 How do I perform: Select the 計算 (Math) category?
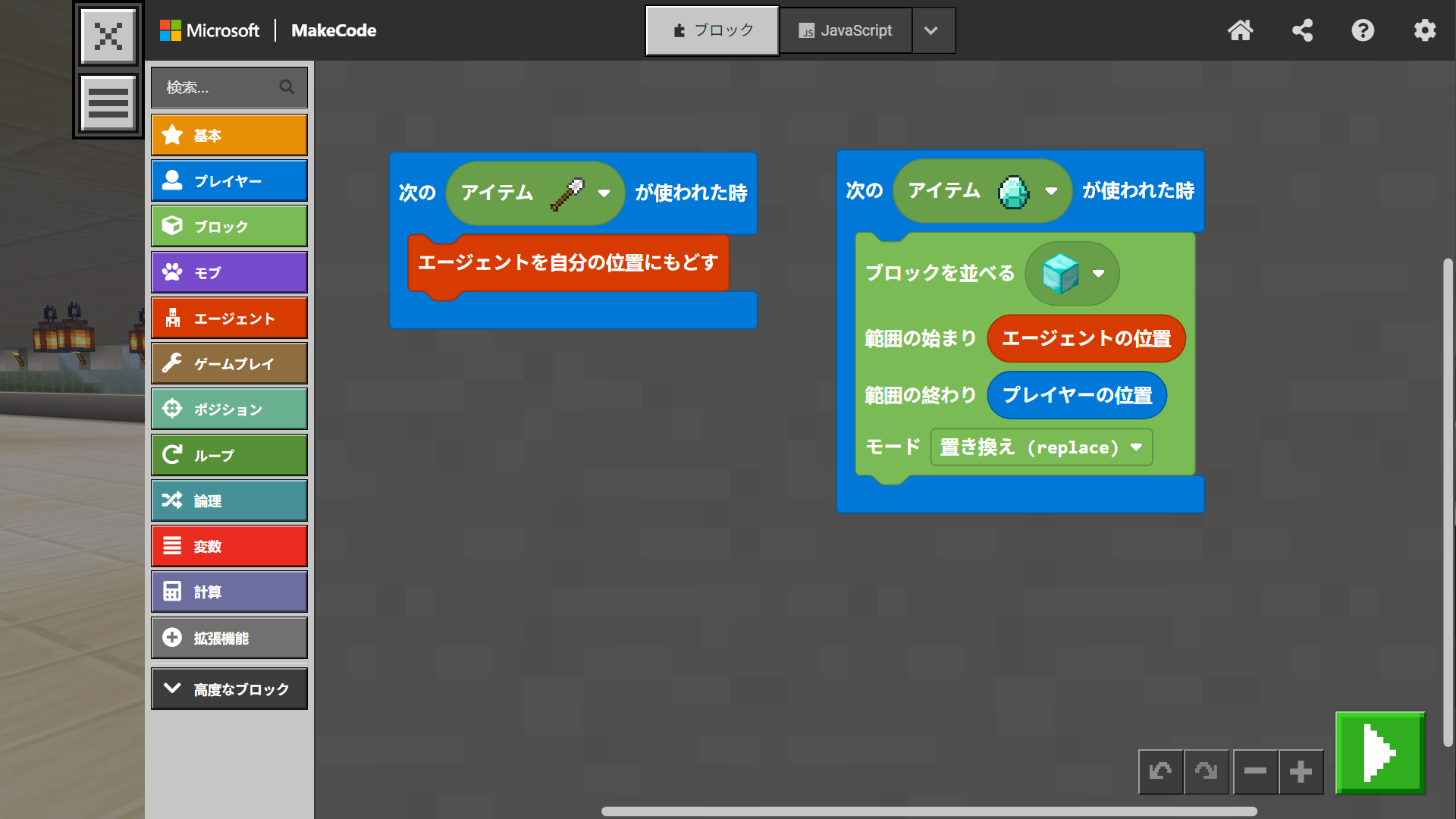point(229,591)
